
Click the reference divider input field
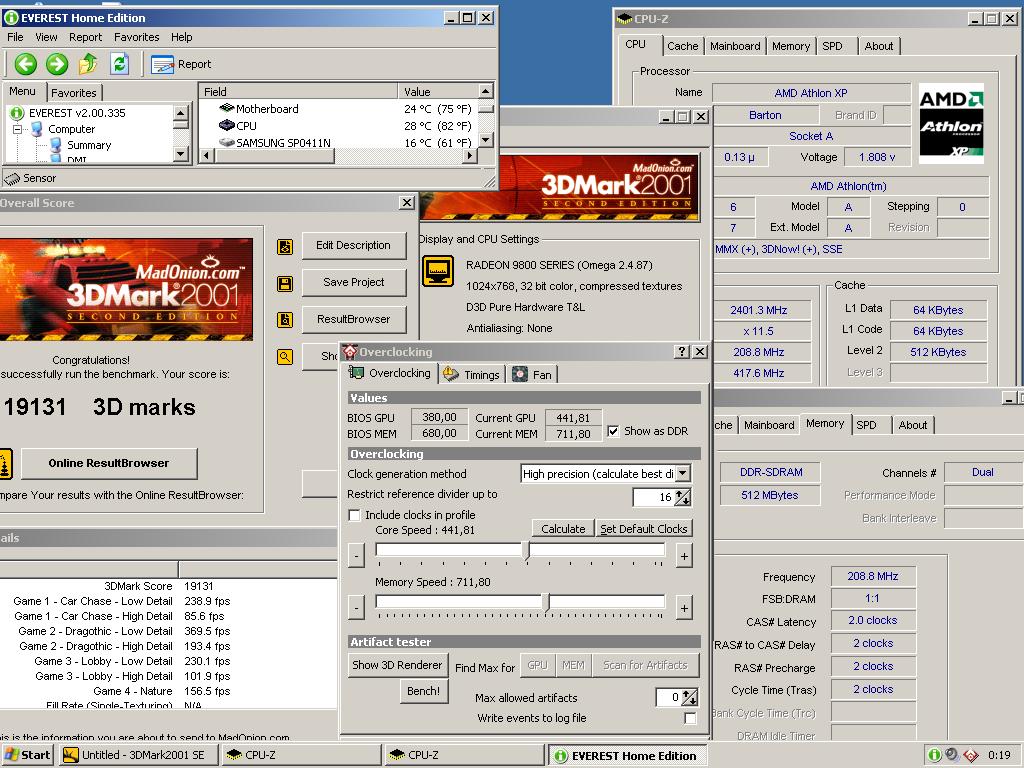654,498
